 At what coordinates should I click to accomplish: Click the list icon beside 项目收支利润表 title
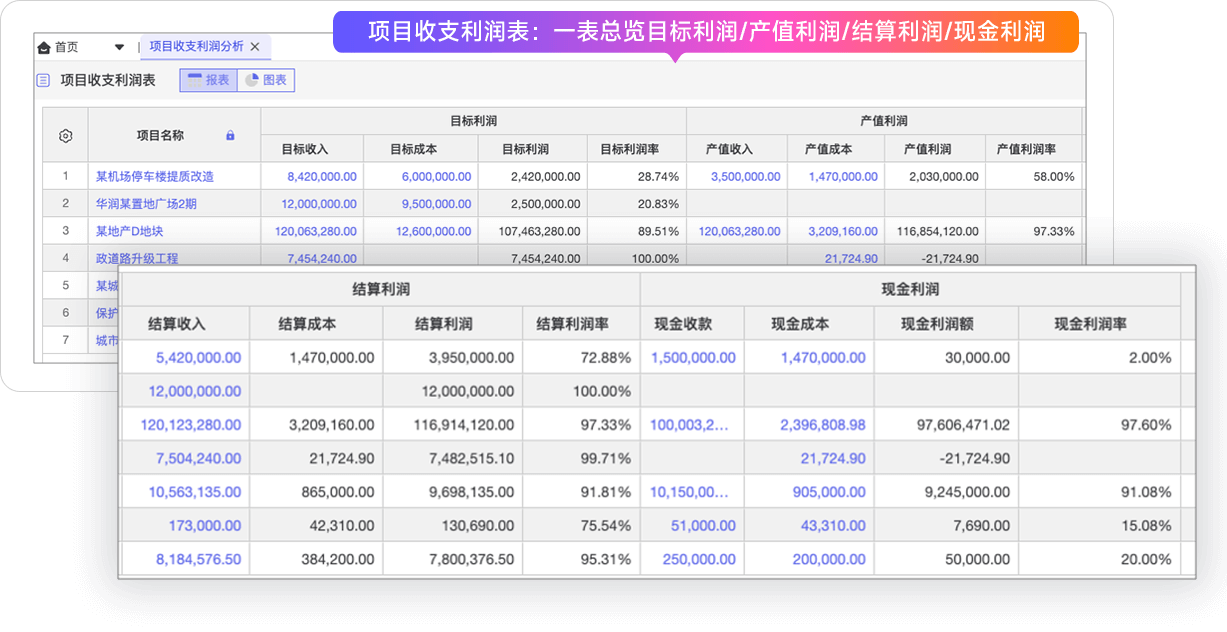[x=43, y=81]
